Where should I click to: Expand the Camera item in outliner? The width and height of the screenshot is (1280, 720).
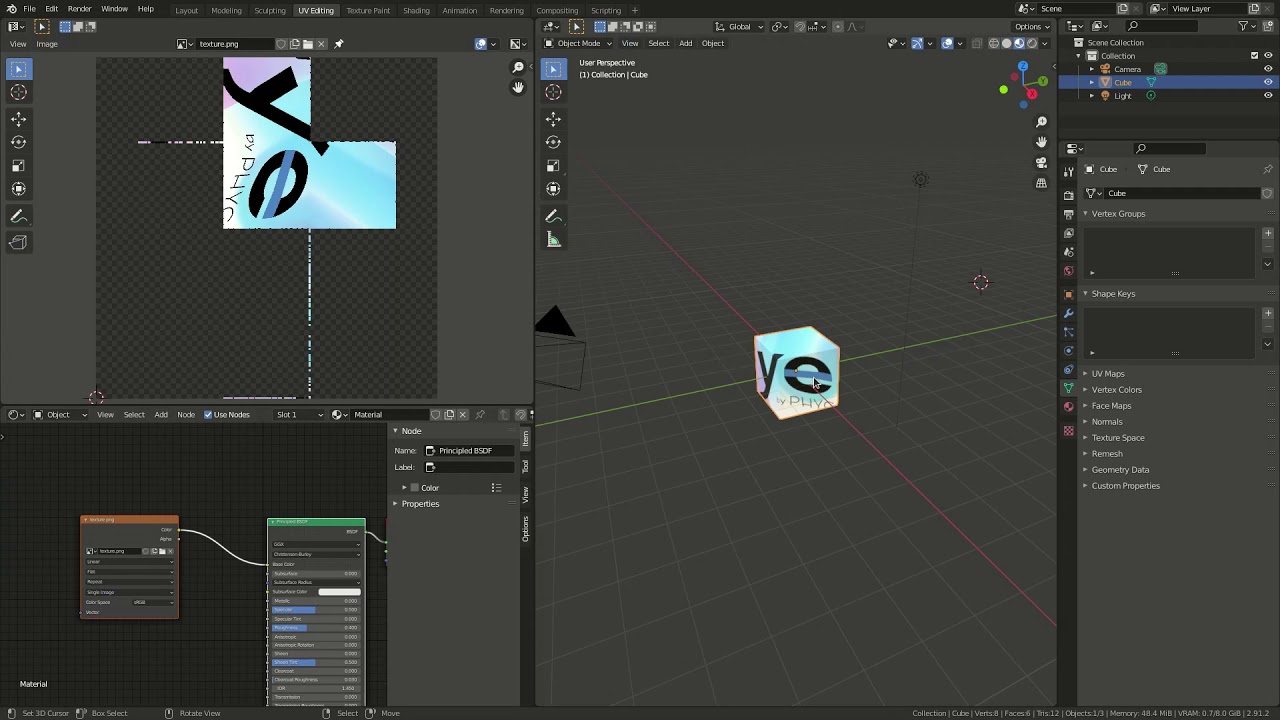tap(1092, 70)
